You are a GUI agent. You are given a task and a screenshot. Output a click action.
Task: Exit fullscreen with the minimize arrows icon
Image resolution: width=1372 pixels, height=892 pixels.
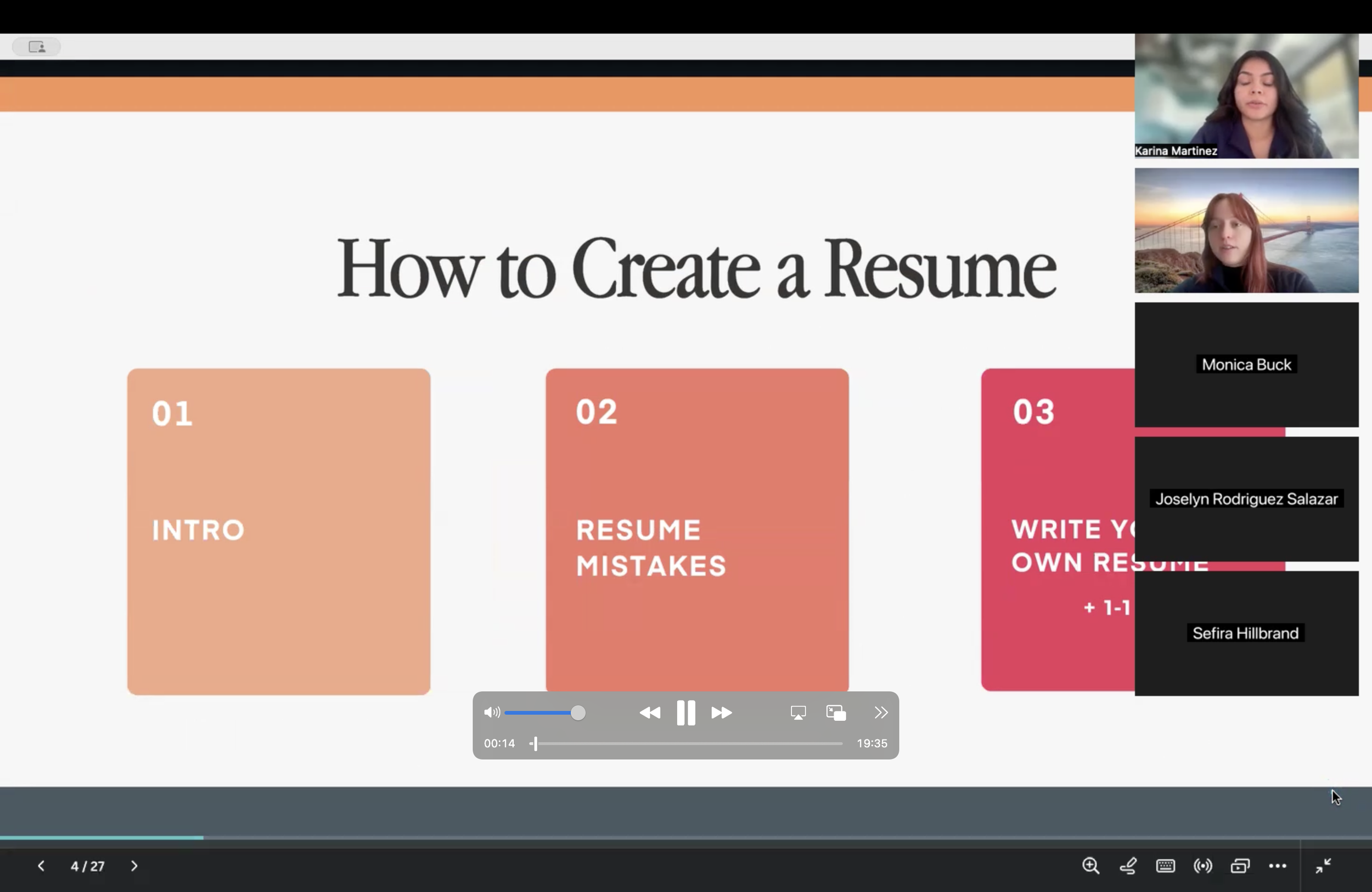point(1323,866)
